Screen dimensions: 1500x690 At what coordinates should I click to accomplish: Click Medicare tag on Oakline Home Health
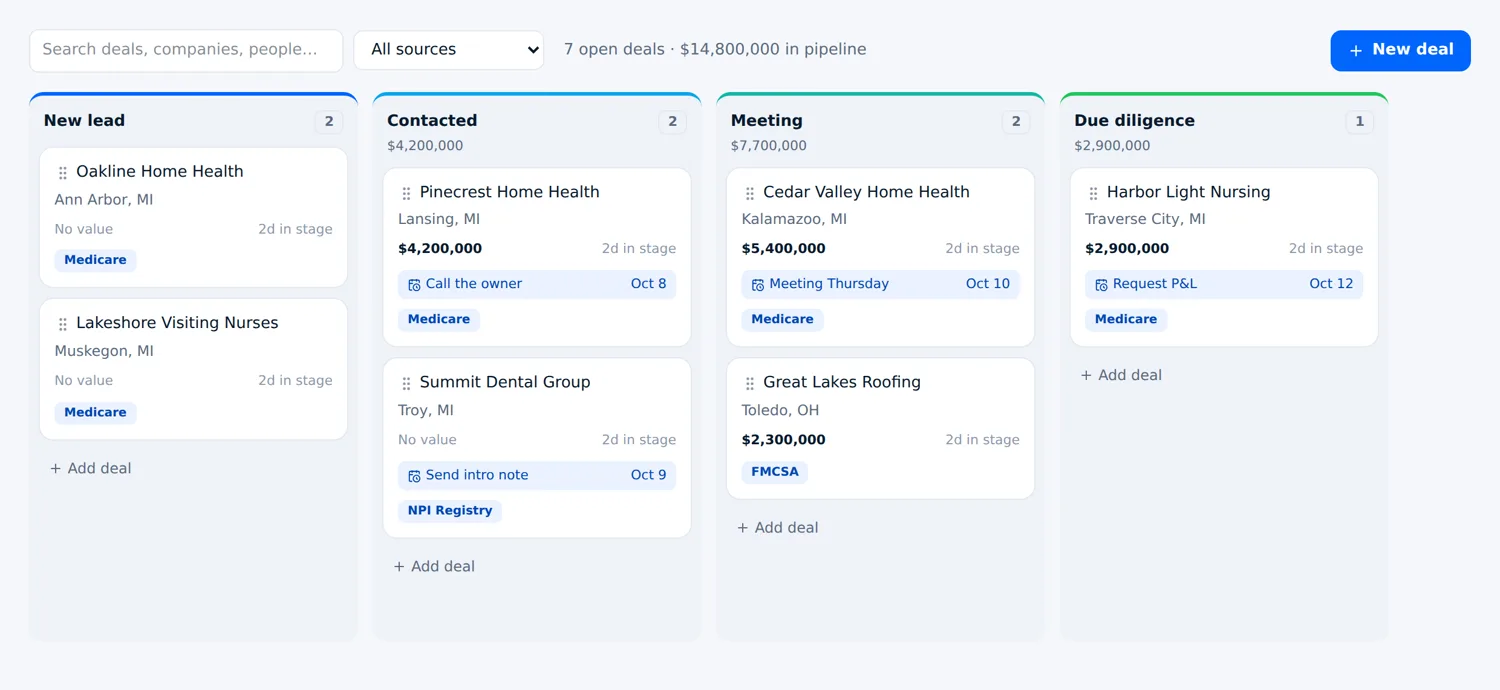pyautogui.click(x=95, y=260)
